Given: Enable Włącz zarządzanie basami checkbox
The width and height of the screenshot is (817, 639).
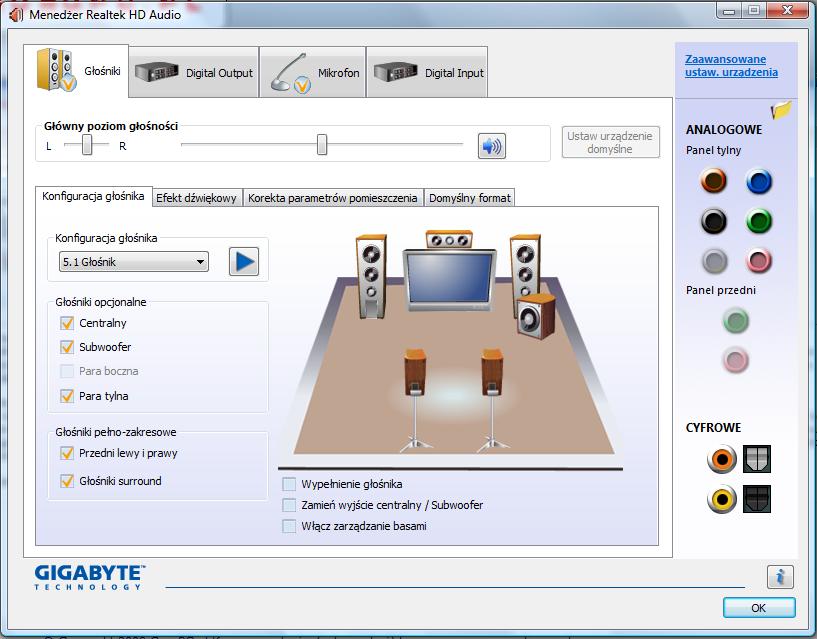Looking at the screenshot, I should 289,526.
